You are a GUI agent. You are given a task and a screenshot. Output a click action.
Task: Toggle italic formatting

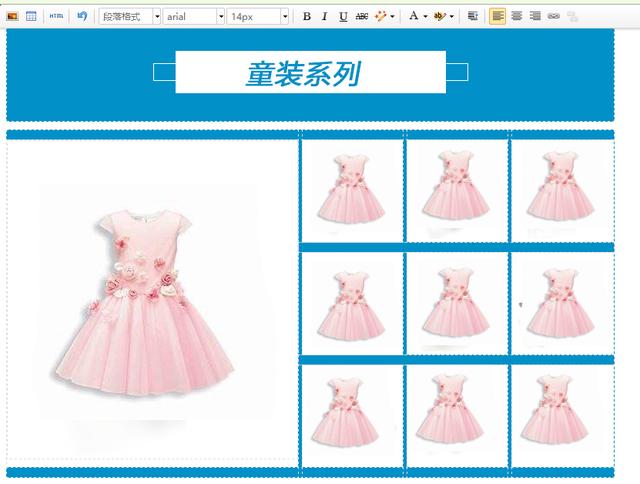[324, 16]
